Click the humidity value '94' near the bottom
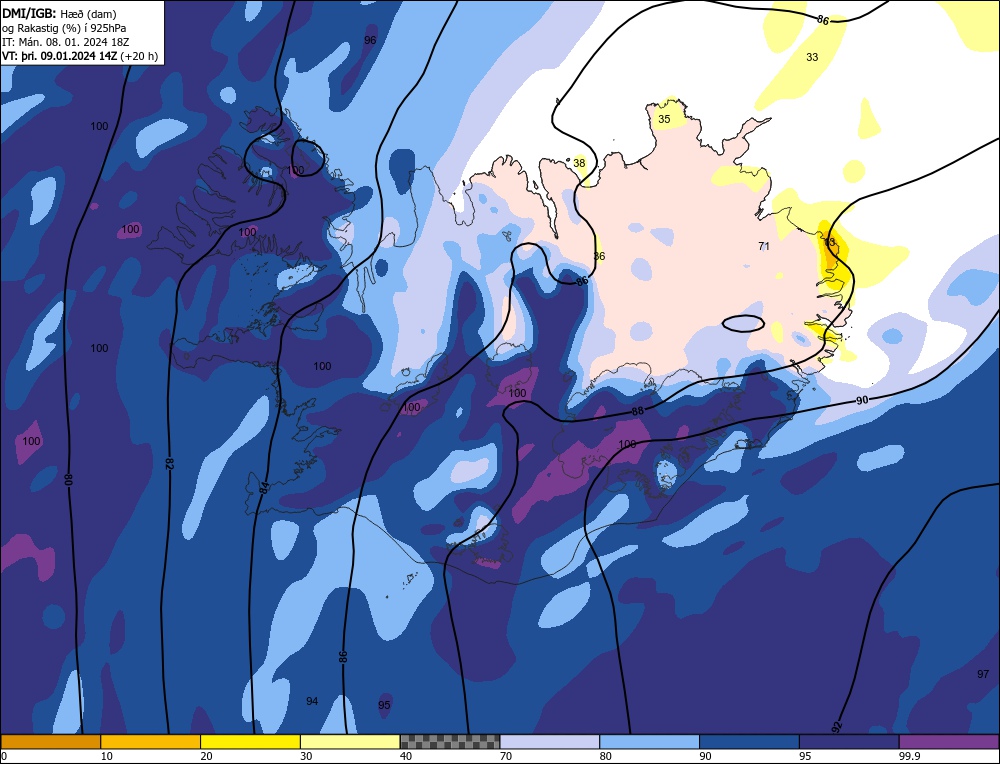1000x764 pixels. tap(312, 702)
